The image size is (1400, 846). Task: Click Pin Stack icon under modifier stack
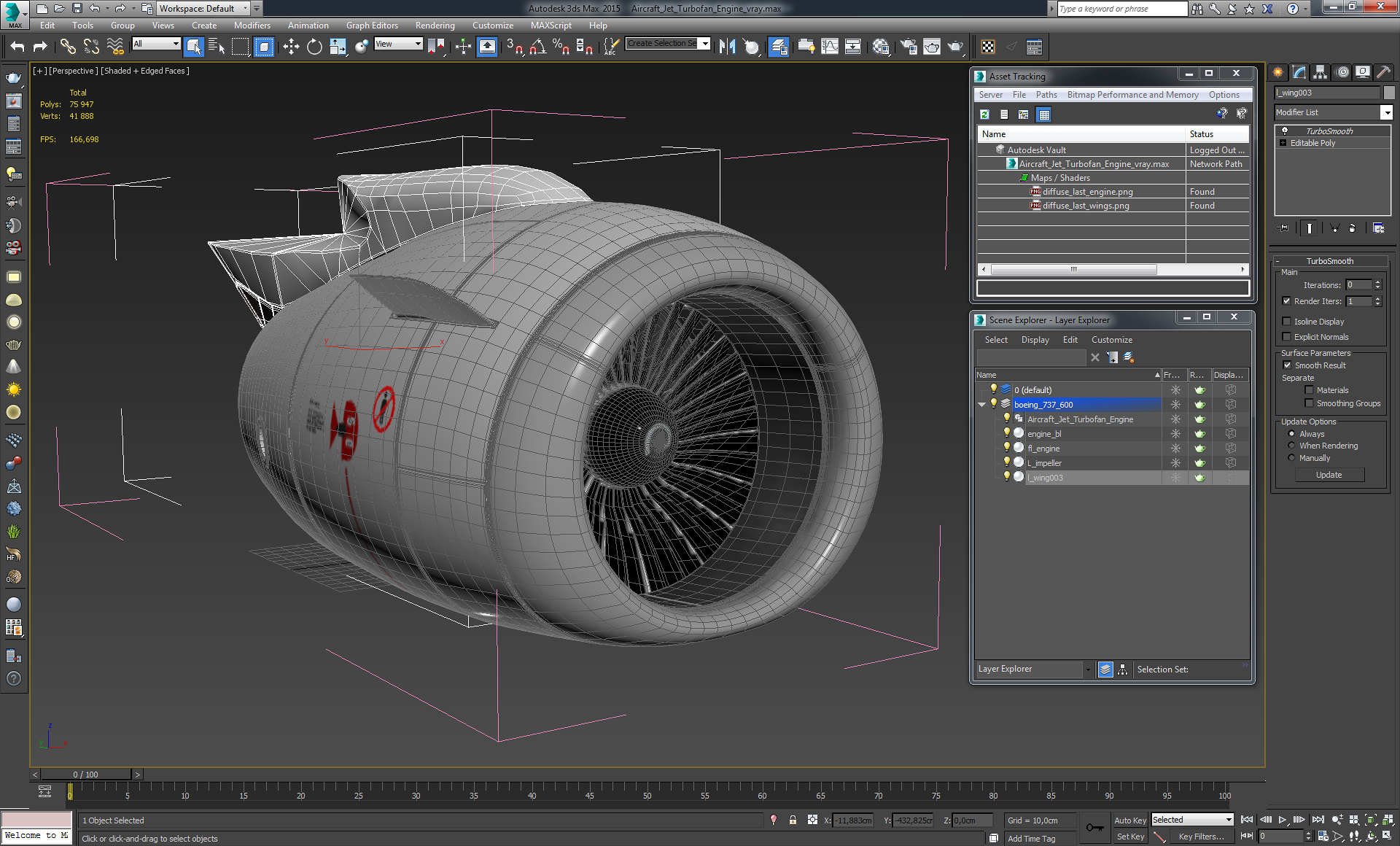click(1284, 228)
